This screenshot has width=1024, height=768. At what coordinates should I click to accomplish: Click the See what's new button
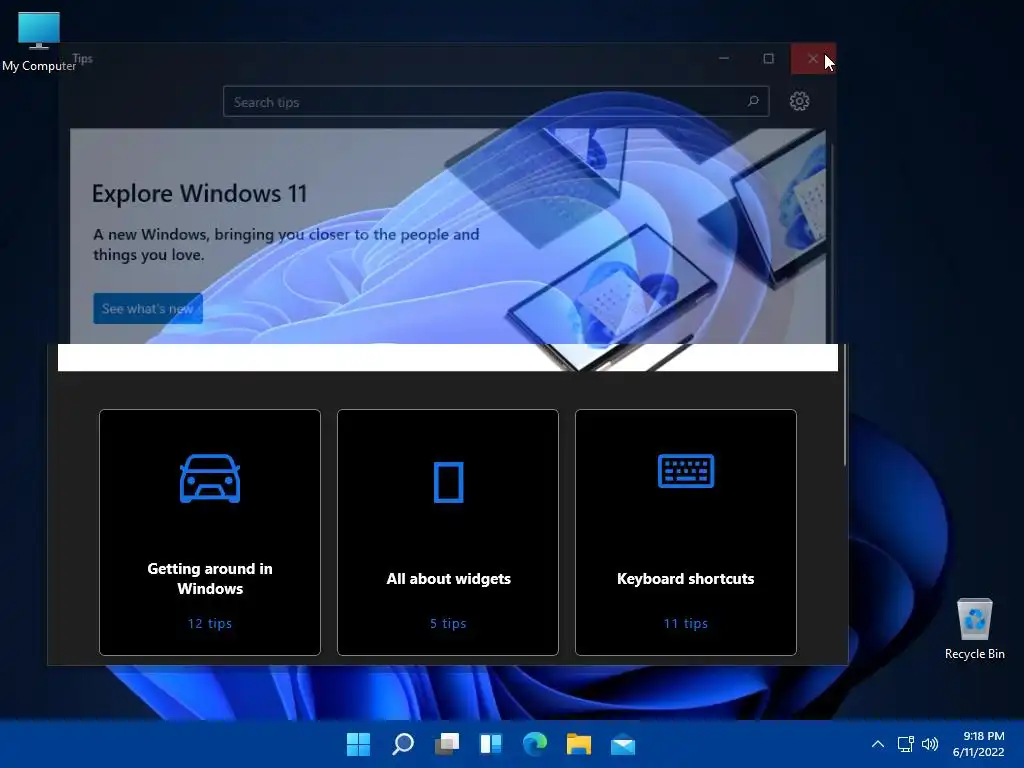(x=148, y=308)
